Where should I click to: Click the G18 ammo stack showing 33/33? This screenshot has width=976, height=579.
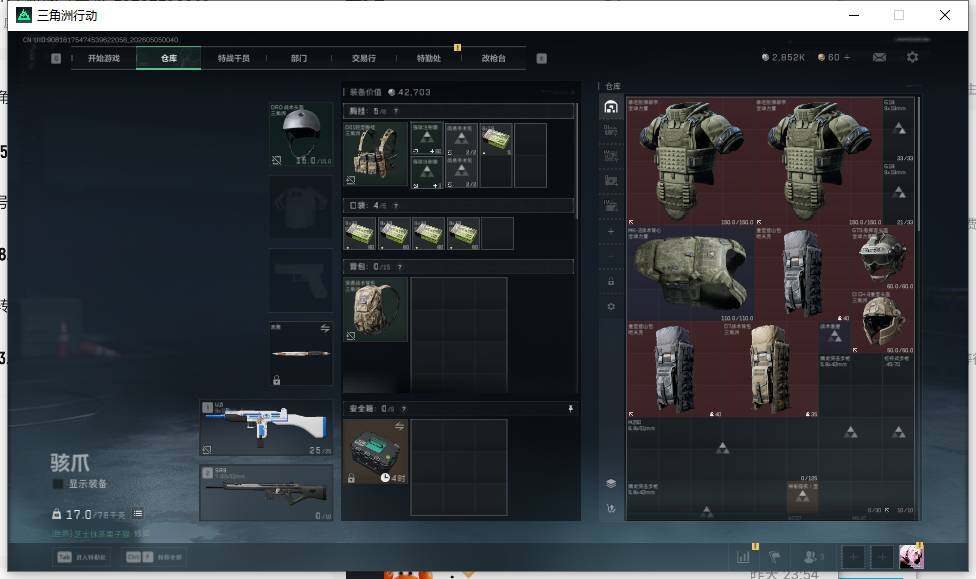coord(899,129)
